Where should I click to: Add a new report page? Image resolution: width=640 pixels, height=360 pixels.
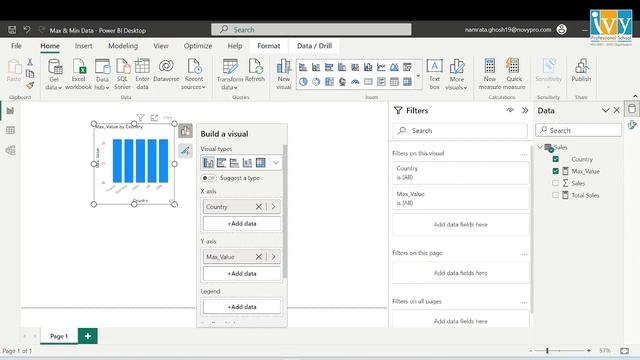click(87, 336)
